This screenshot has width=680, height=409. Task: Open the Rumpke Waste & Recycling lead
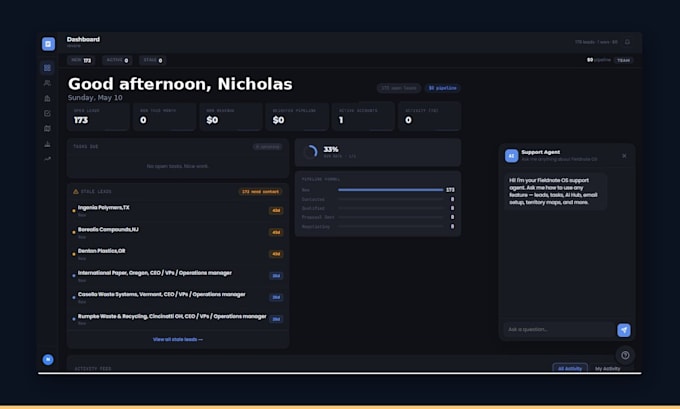178,319
